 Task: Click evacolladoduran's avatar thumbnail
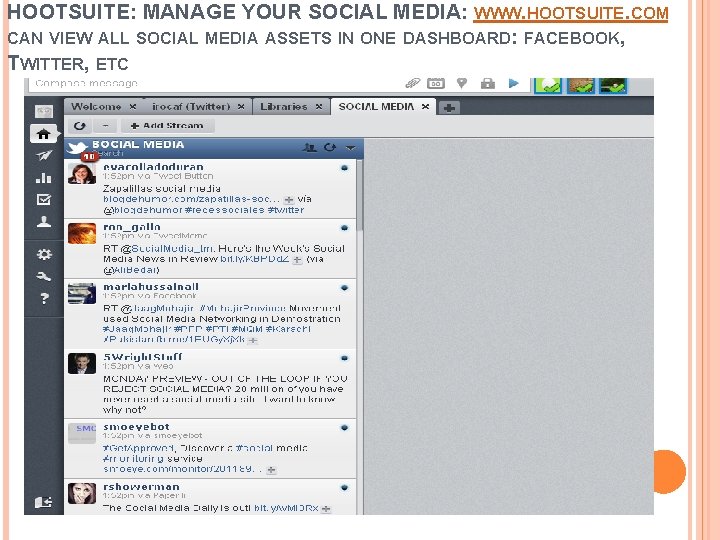point(82,174)
